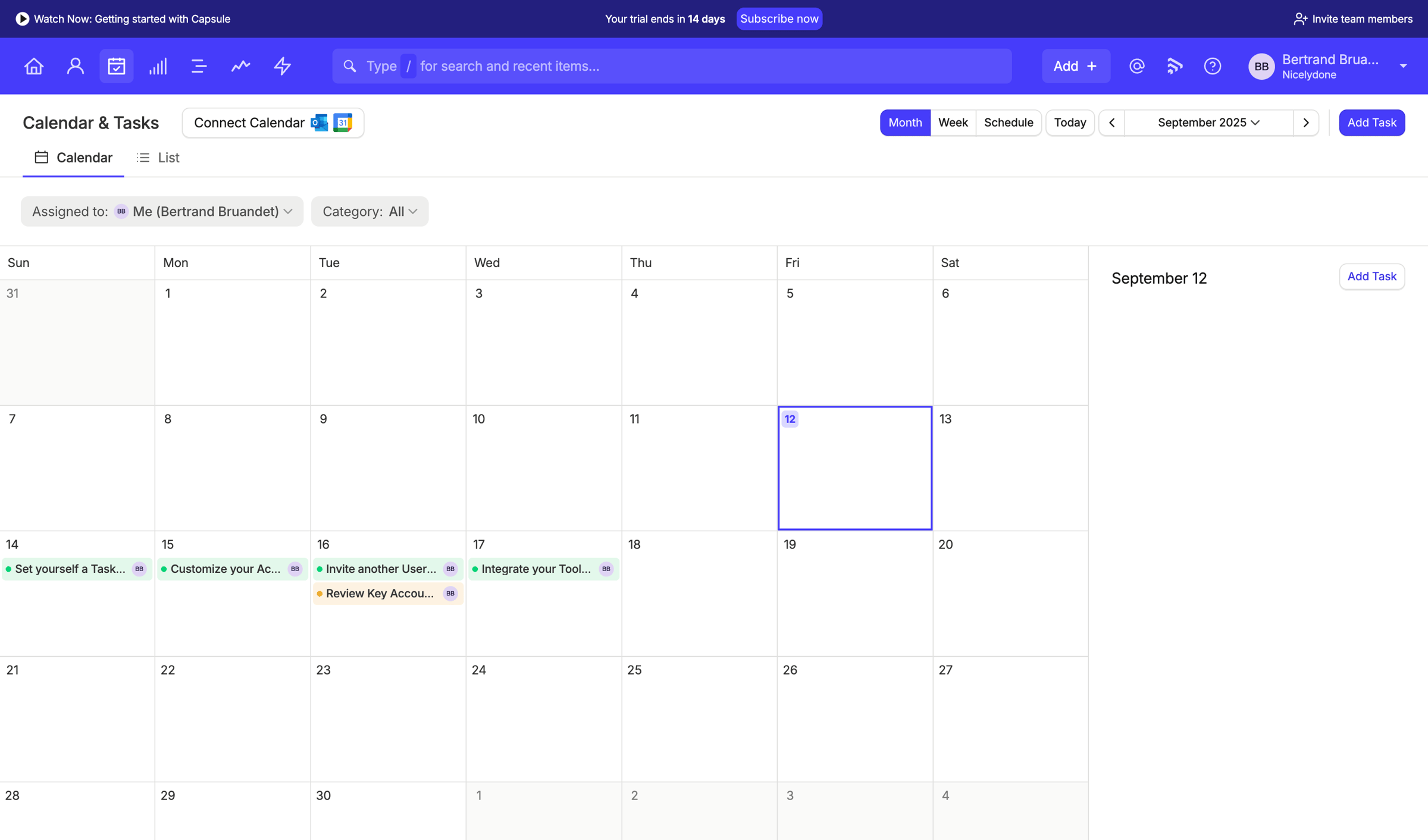Select September 6 day cell

1011,343
